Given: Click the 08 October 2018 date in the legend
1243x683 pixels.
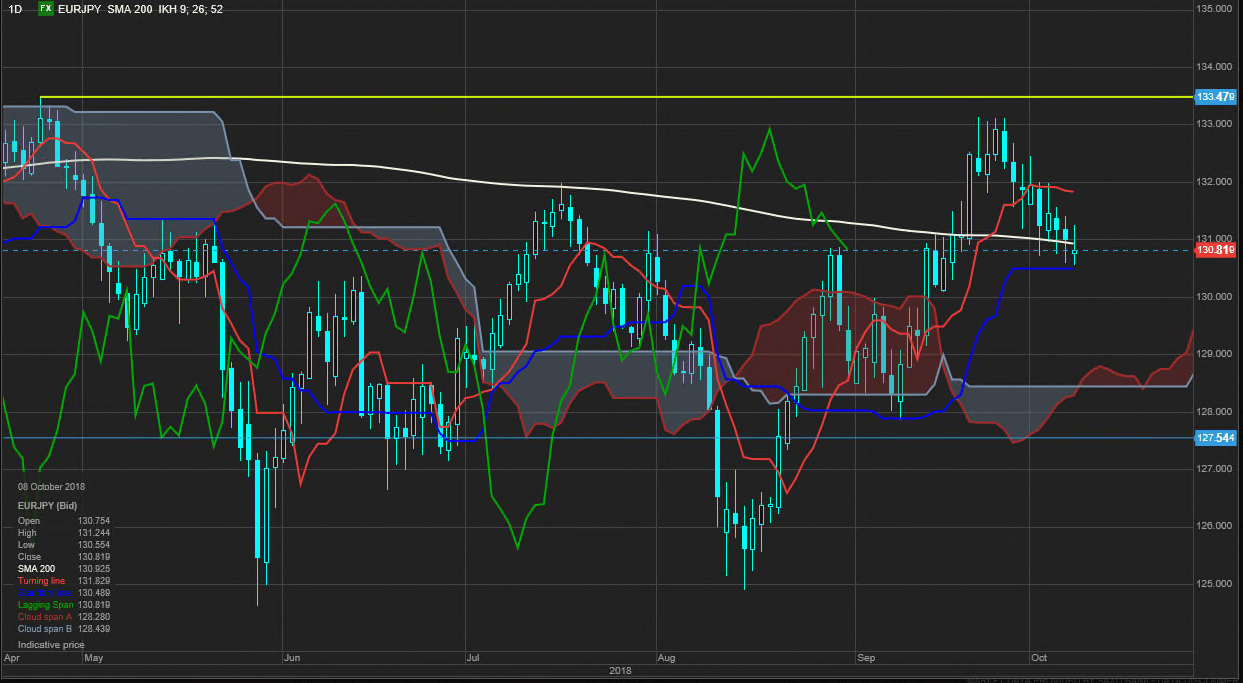Looking at the screenshot, I should (51, 487).
